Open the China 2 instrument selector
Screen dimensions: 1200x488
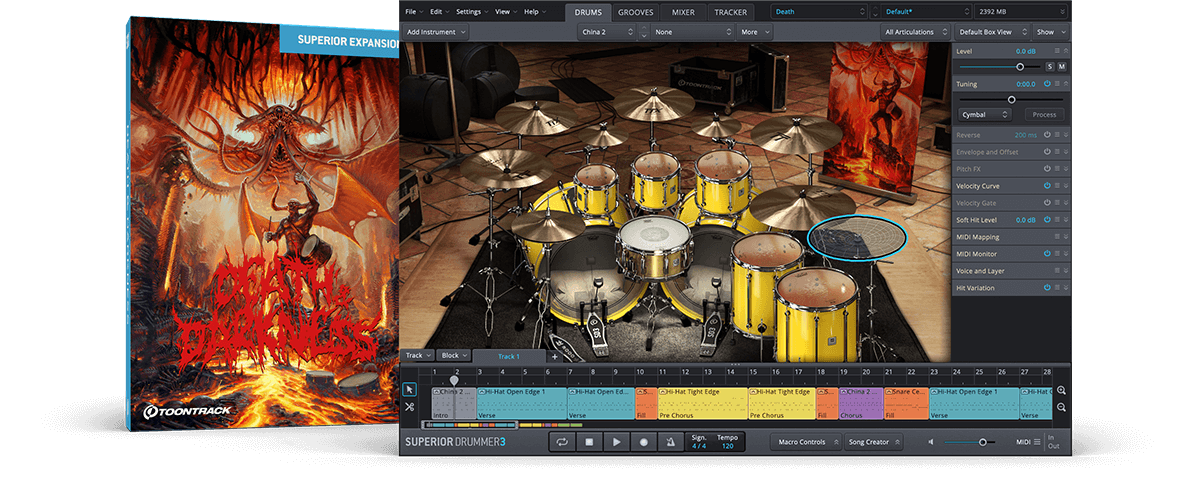tap(607, 32)
